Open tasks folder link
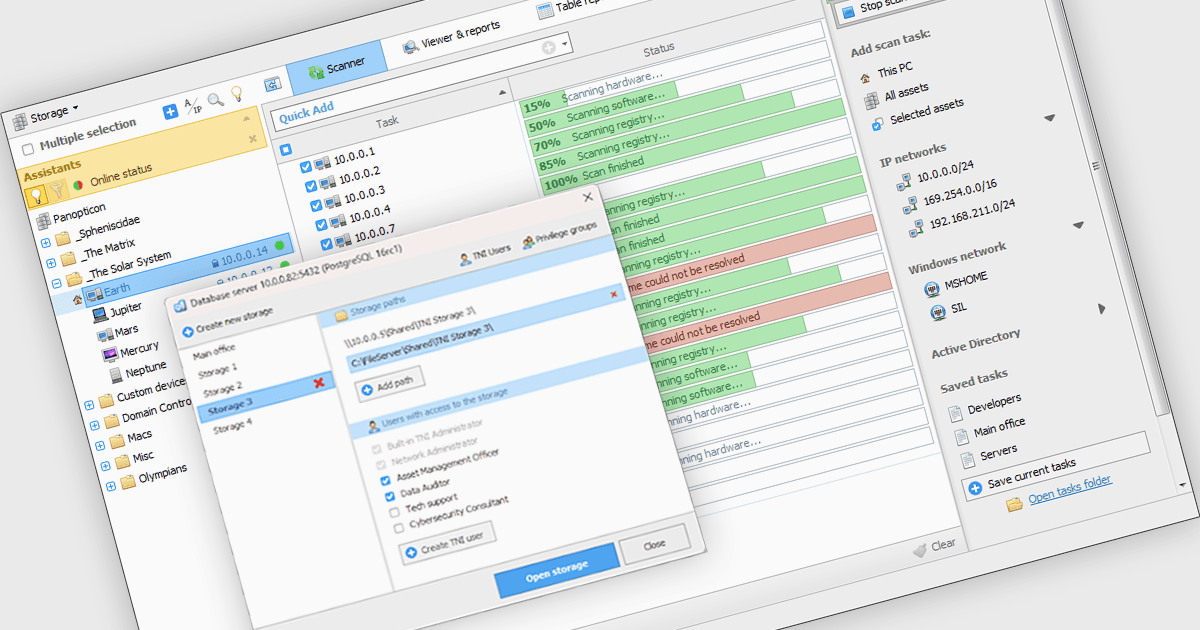Image resolution: width=1200 pixels, height=630 pixels. pos(1070,489)
